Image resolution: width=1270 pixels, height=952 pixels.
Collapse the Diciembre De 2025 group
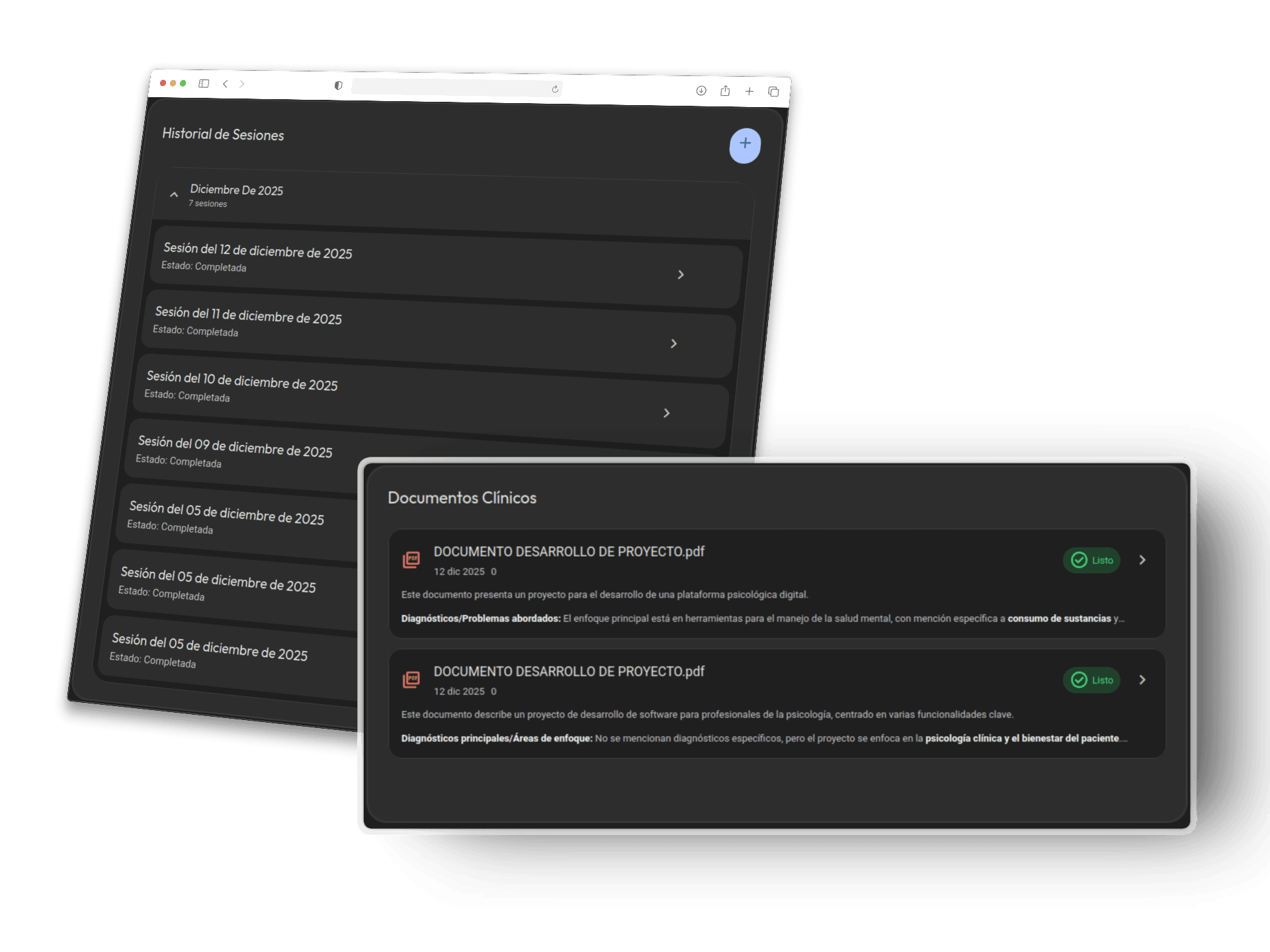(174, 195)
